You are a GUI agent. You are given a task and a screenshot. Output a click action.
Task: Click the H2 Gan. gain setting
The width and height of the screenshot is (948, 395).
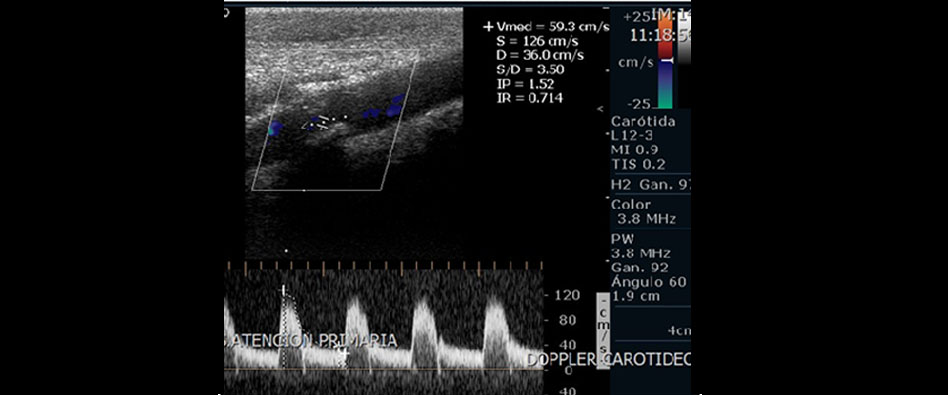coord(650,184)
